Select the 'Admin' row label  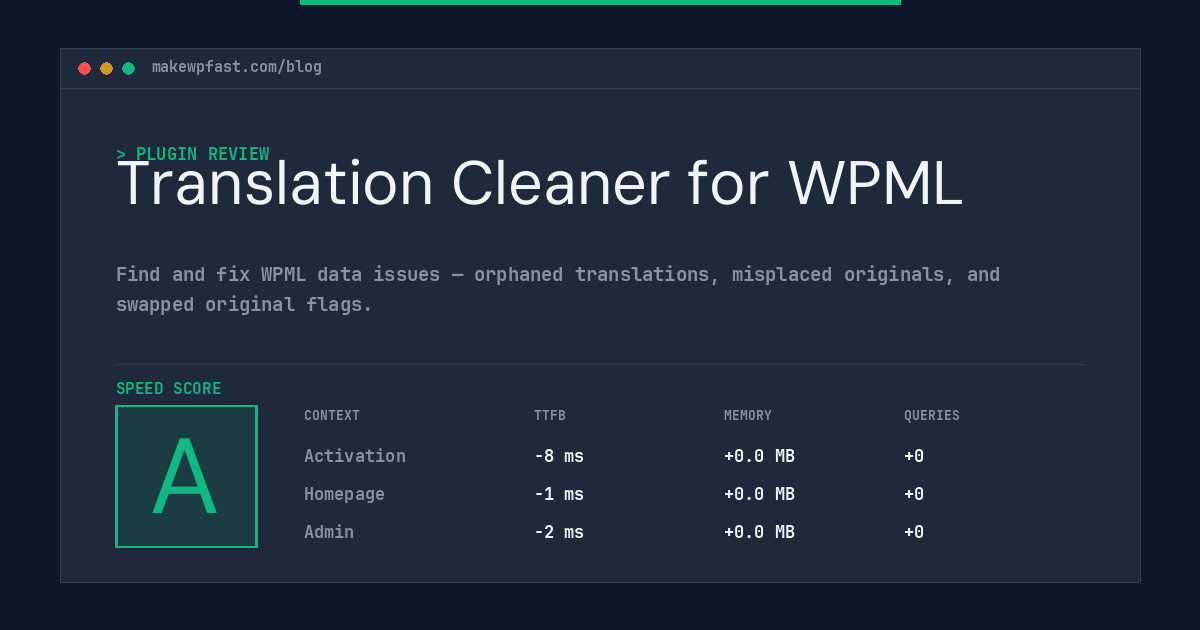coord(329,532)
